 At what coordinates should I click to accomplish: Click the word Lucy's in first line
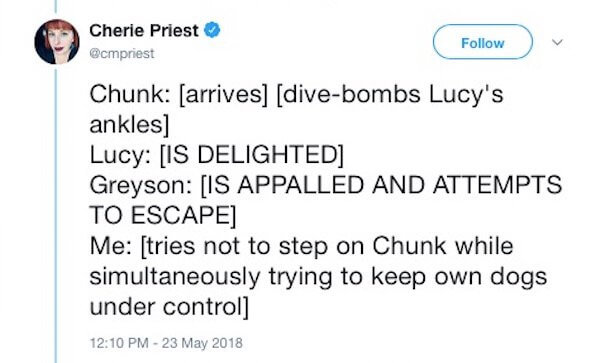466,94
